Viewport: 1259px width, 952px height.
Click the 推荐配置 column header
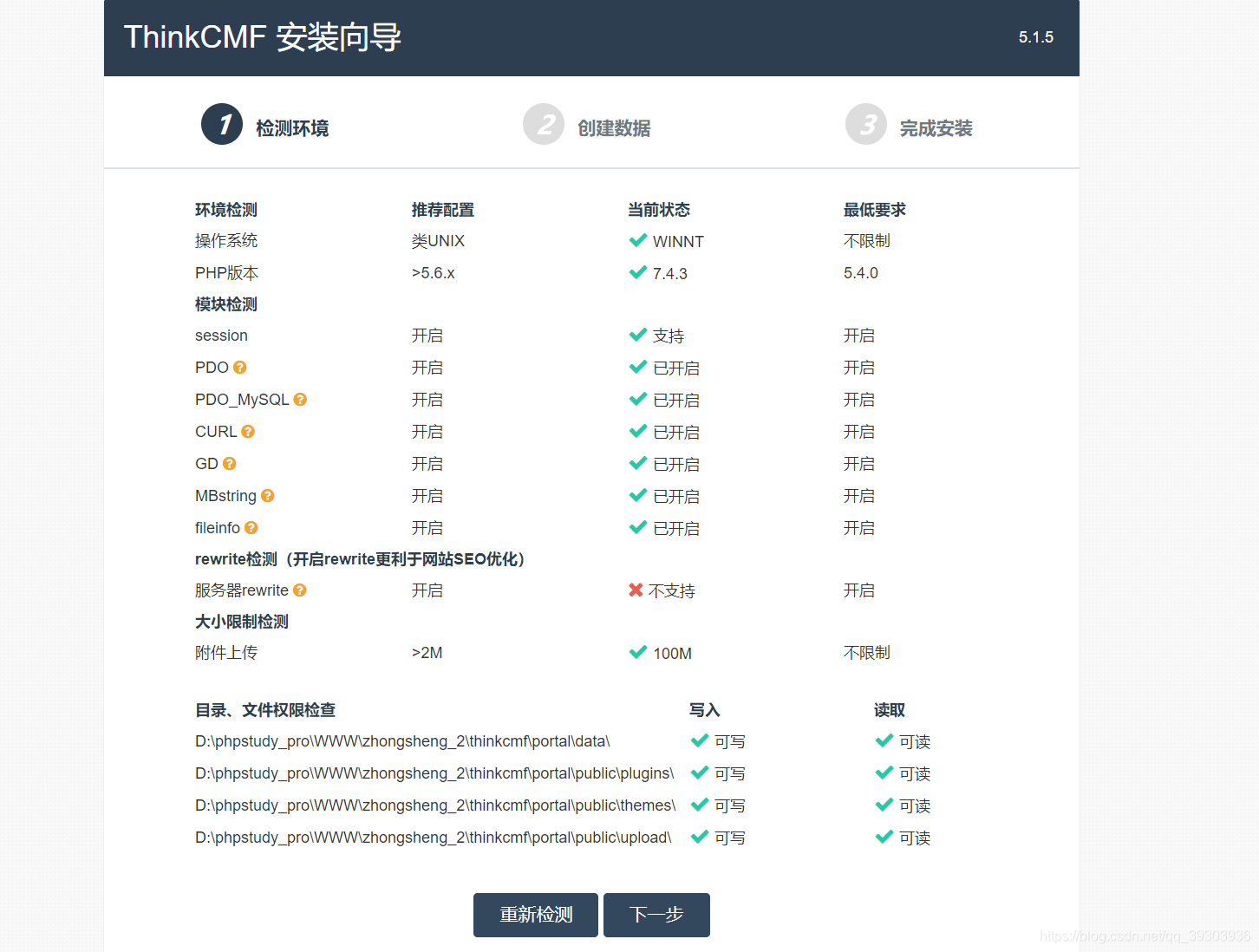pos(443,210)
